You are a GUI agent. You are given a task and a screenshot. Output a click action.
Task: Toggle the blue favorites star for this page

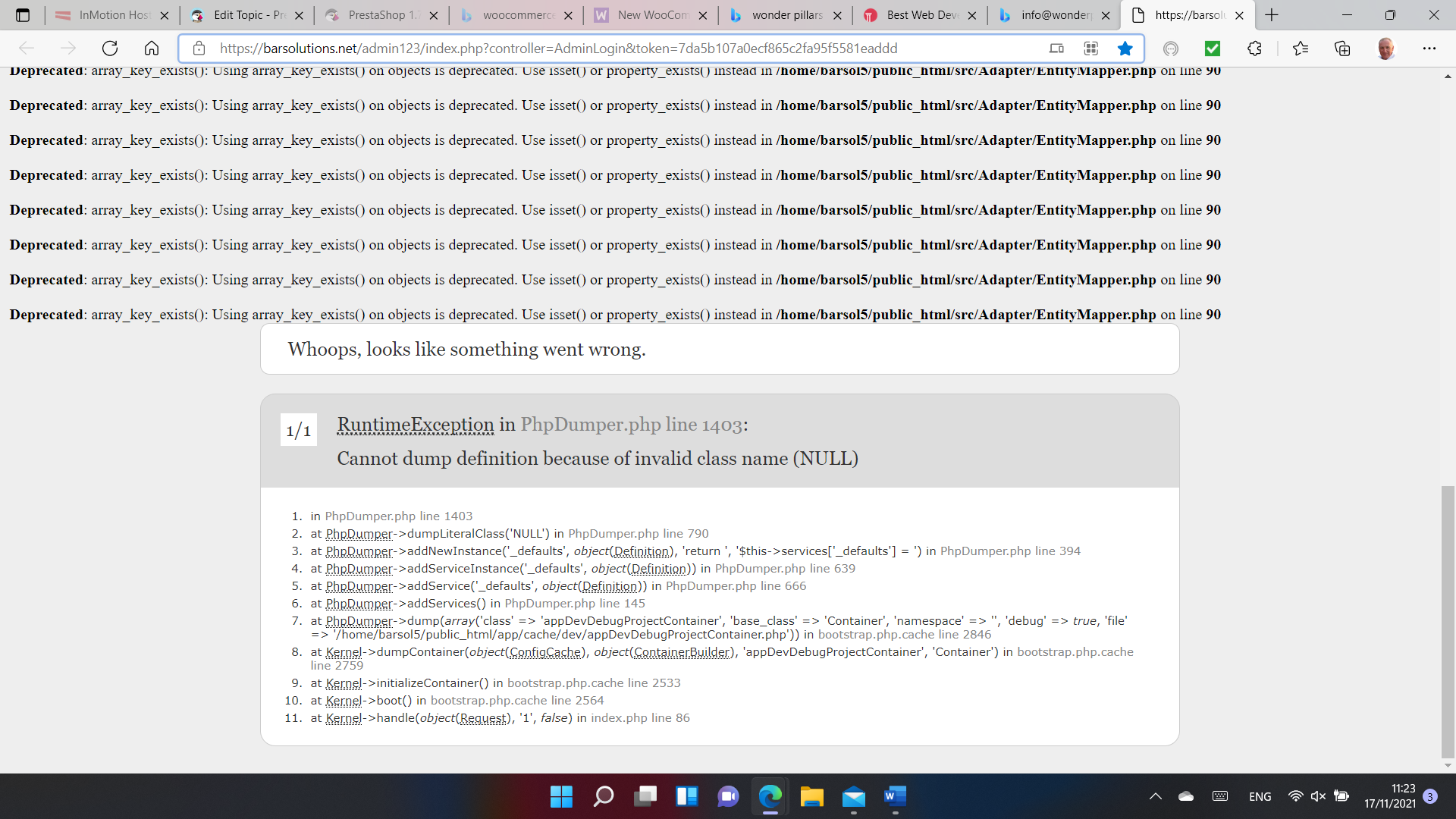tap(1125, 49)
